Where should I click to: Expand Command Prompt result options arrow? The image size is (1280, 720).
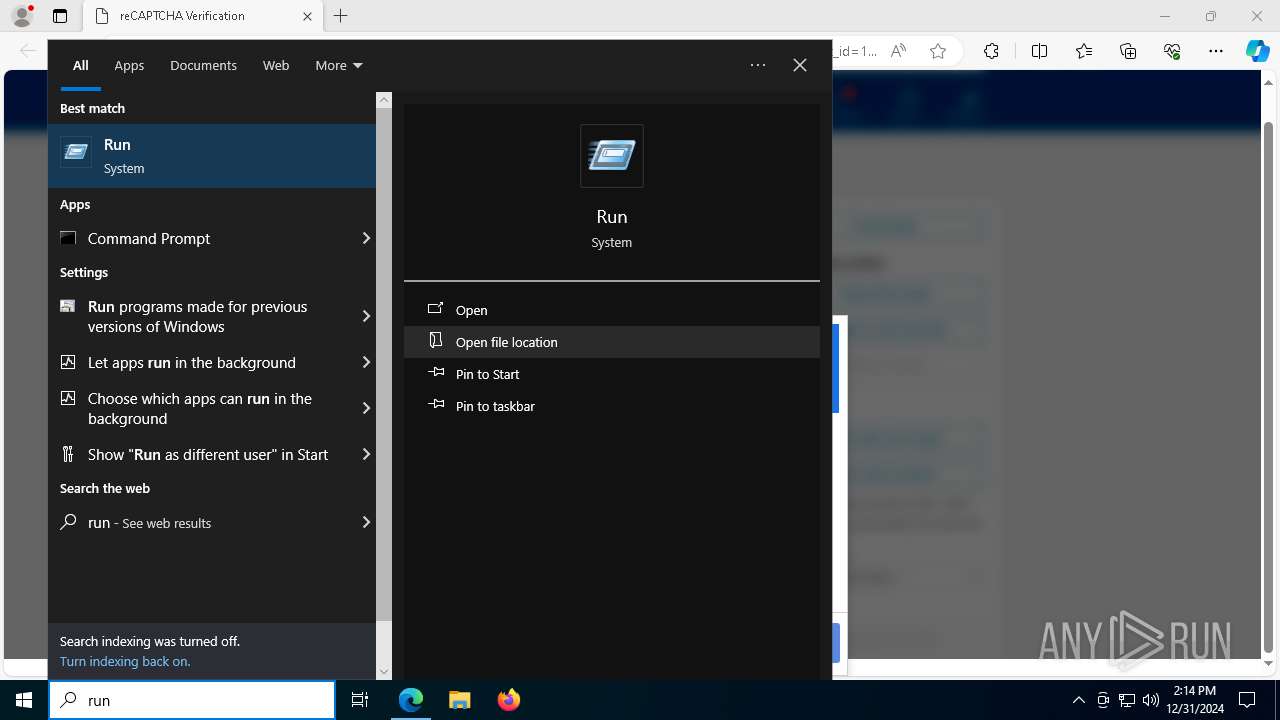pos(366,238)
